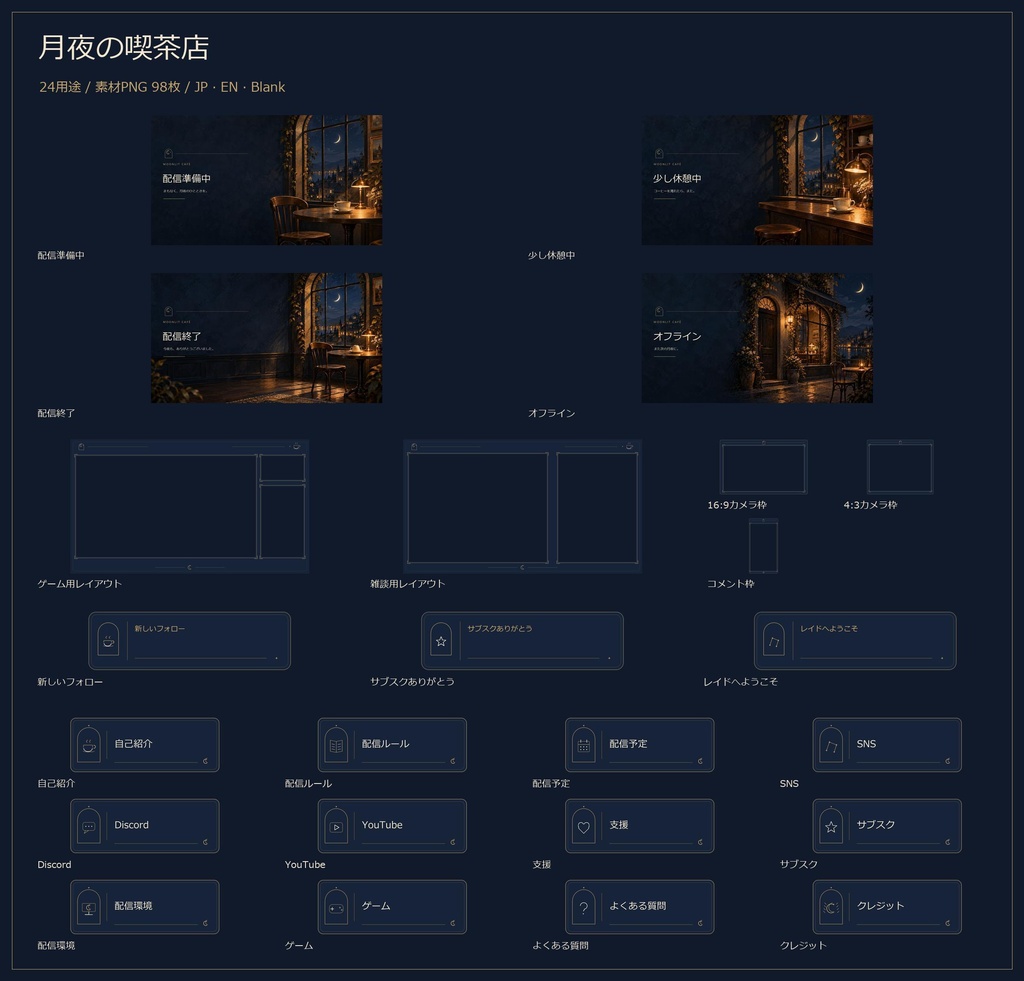1024x981 pixels.
Task: Click the SNS panel button text
Action: click(866, 744)
